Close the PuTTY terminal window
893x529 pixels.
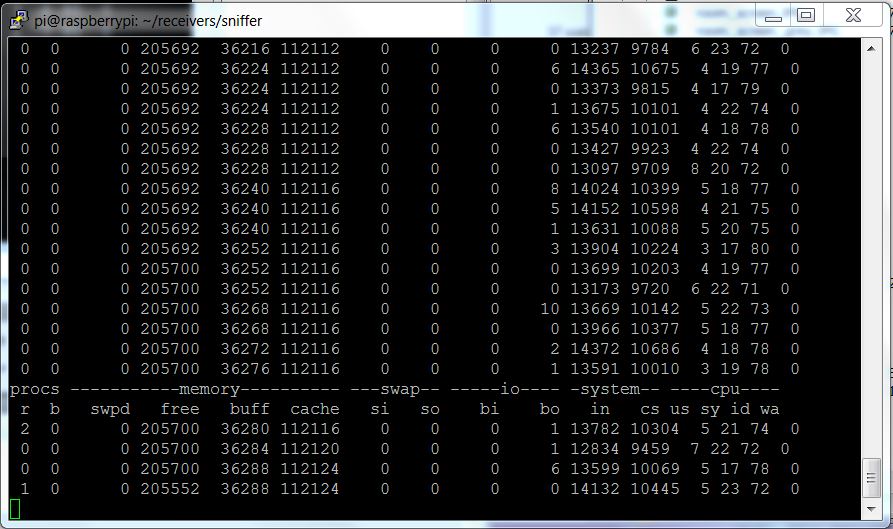(x=853, y=15)
